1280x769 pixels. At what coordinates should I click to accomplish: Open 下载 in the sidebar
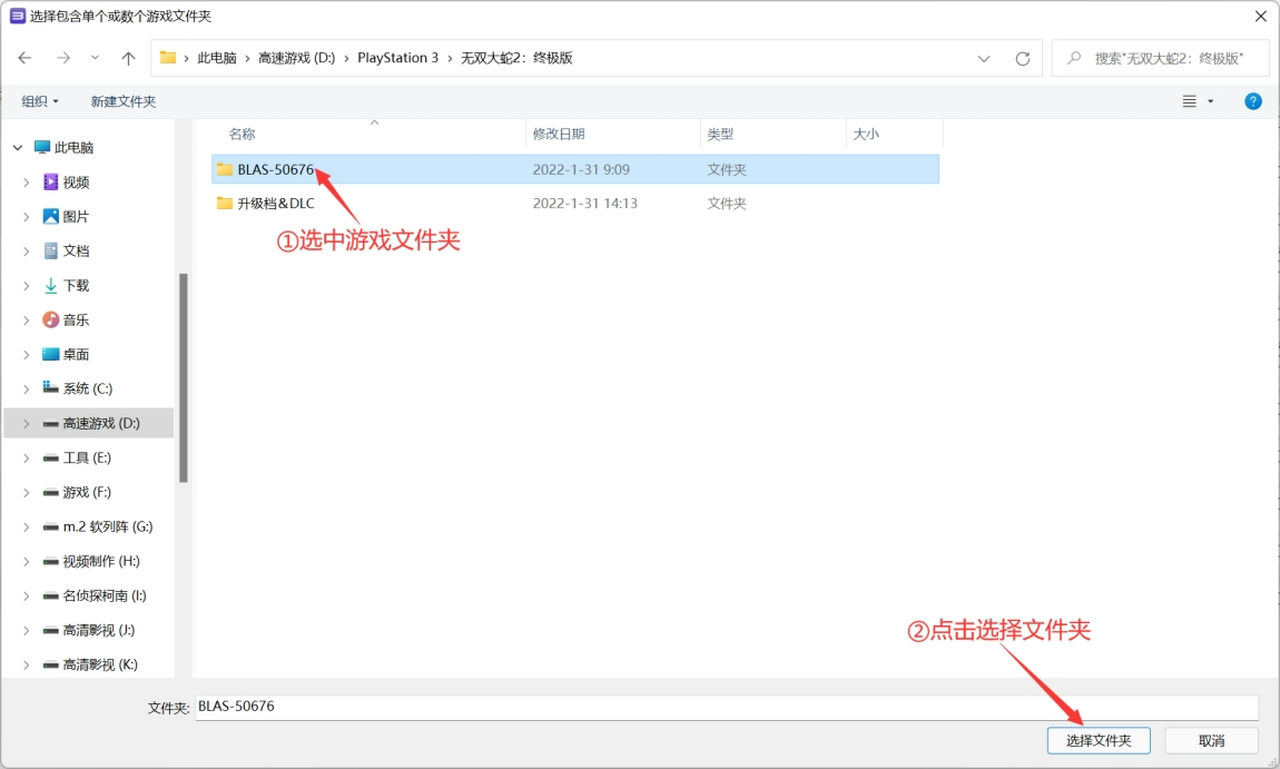click(76, 285)
